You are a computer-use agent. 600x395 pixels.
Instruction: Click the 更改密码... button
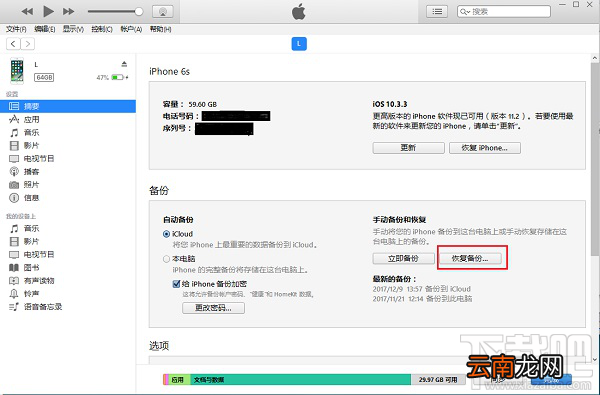tap(213, 308)
